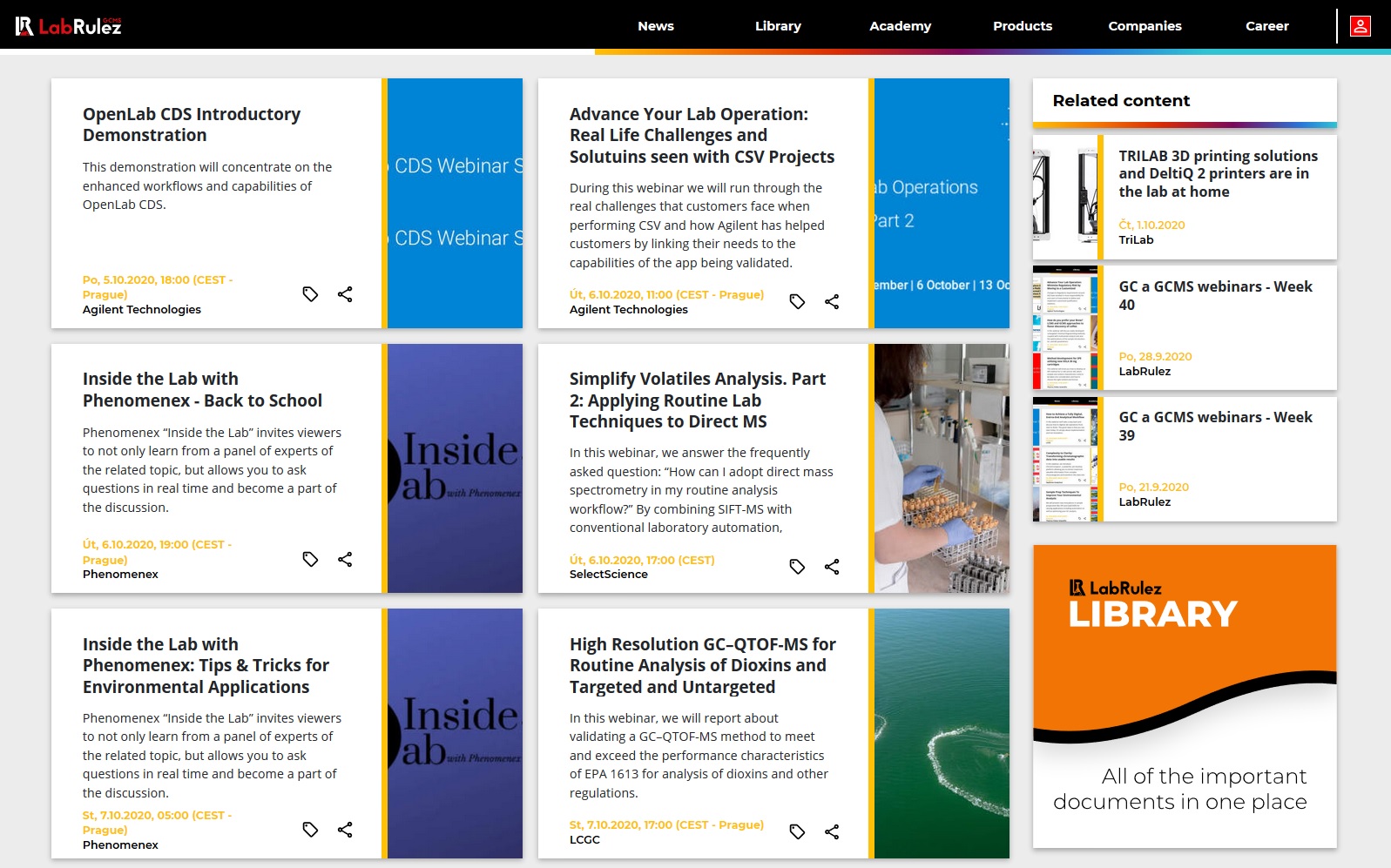Open TRILAB 3D printing solutions related article
The height and width of the screenshot is (868, 1391).
[x=1218, y=173]
